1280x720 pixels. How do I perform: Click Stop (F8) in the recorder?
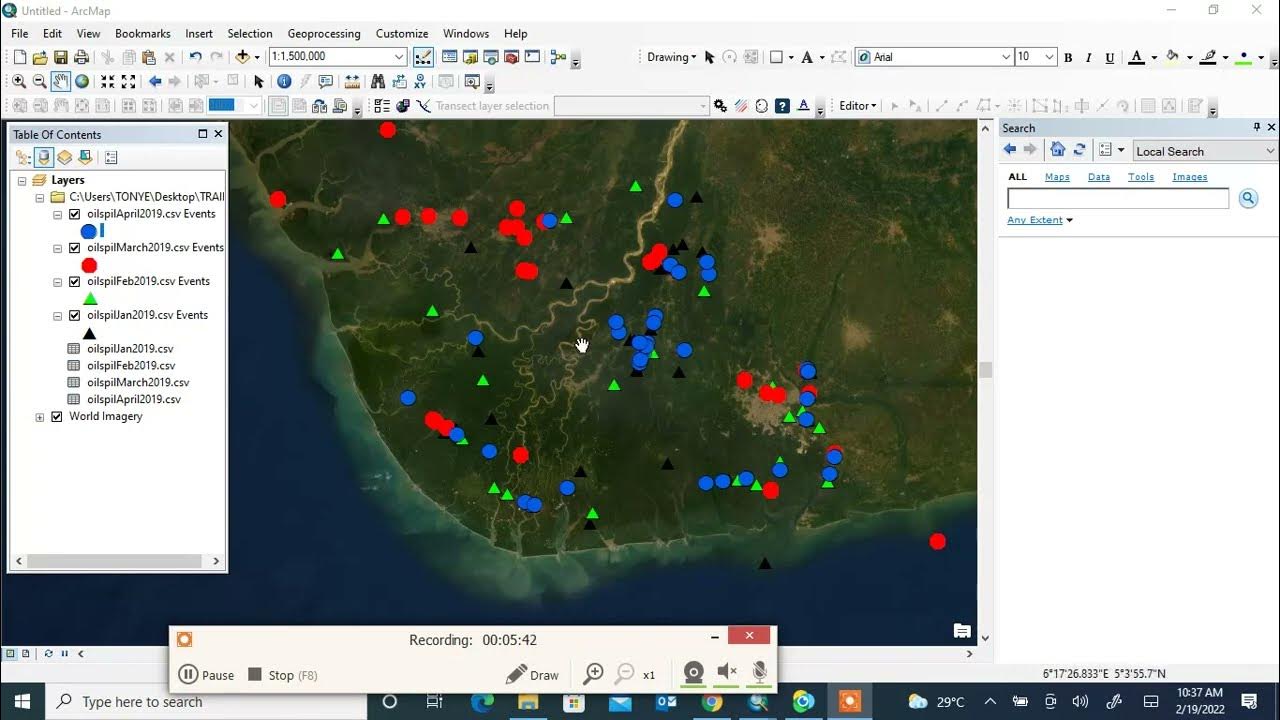[x=282, y=675]
